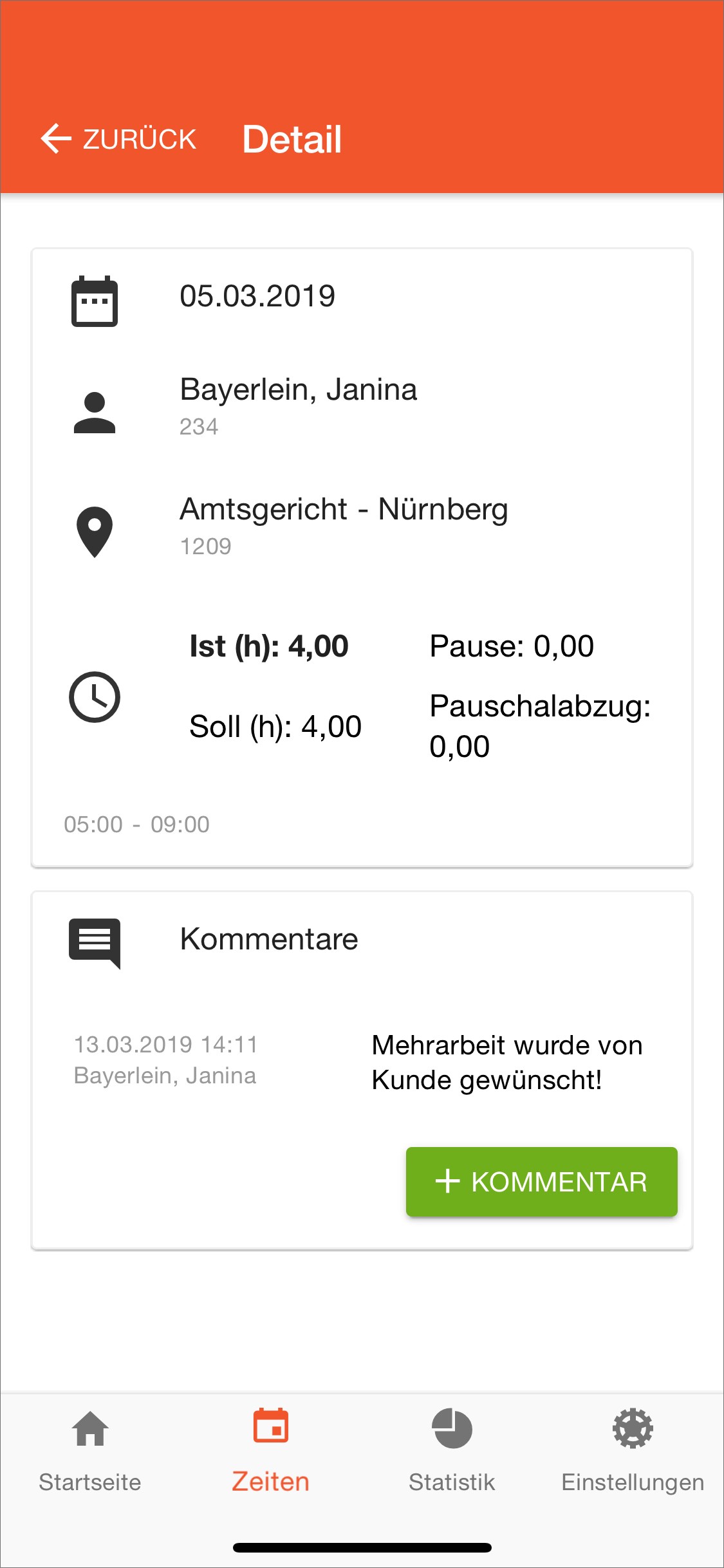The width and height of the screenshot is (724, 1568).
Task: Tap the date 05.03.2019
Action: coord(257,296)
